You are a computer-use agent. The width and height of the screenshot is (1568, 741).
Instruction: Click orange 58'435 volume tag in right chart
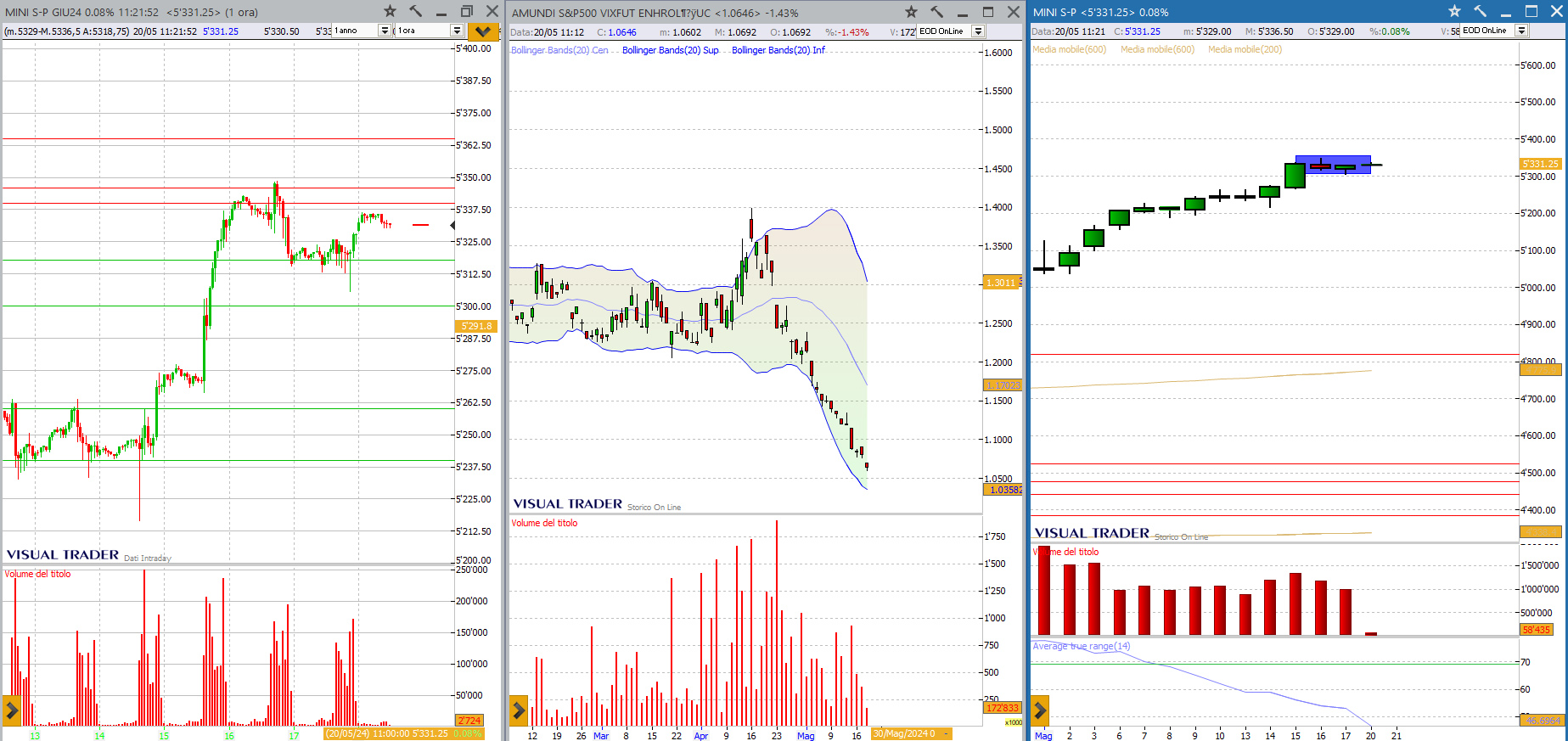[x=1537, y=630]
